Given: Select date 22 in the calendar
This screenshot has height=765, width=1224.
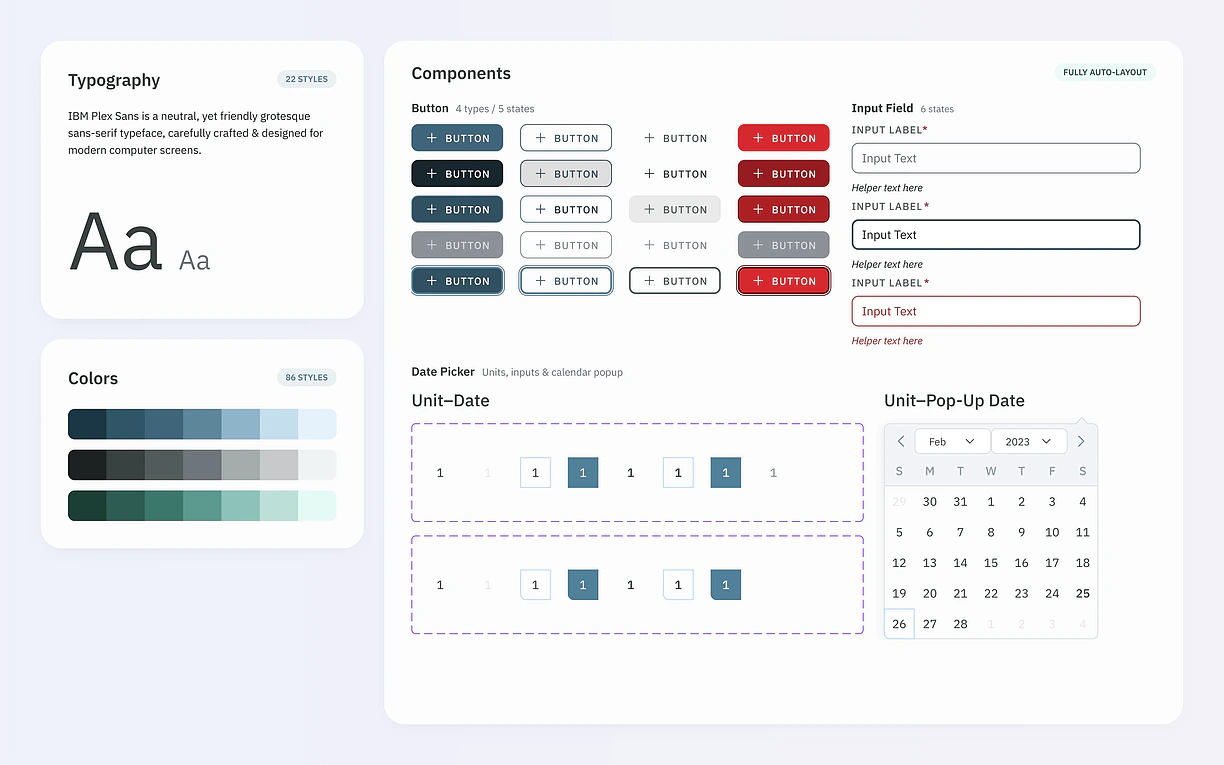Looking at the screenshot, I should pyautogui.click(x=991, y=593).
